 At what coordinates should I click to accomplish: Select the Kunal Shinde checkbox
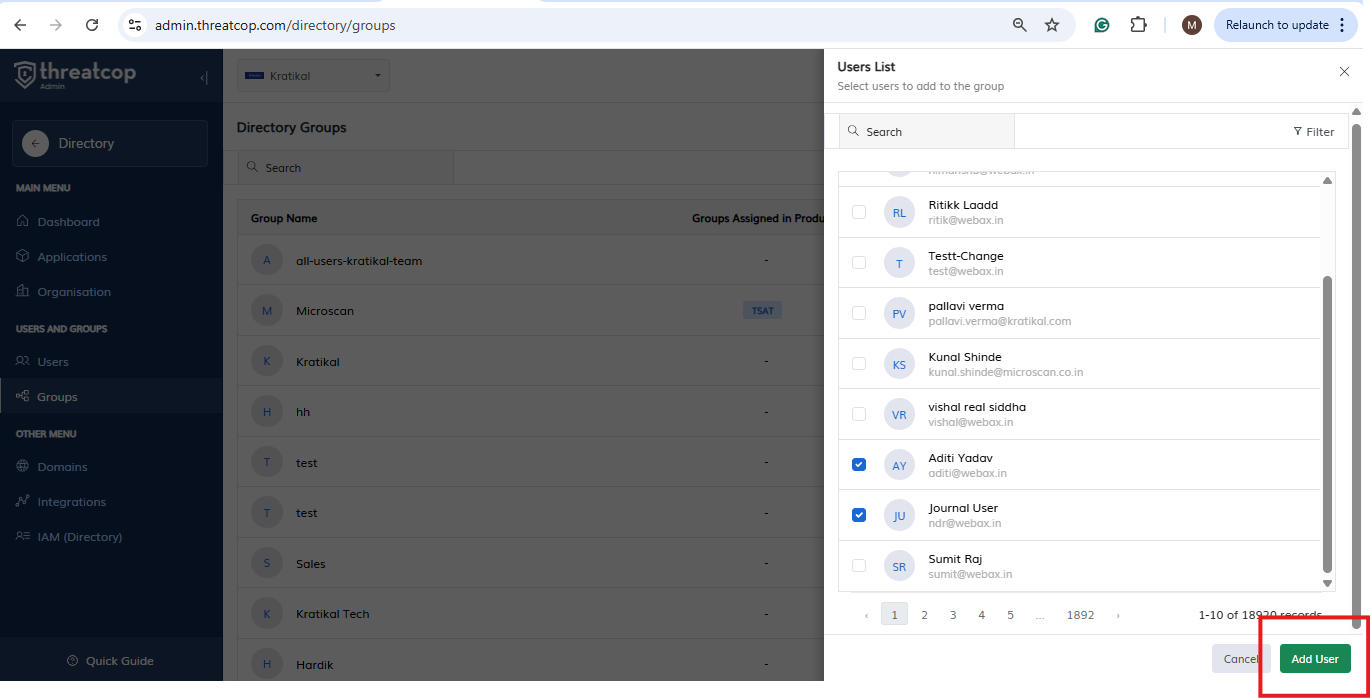[x=859, y=364]
